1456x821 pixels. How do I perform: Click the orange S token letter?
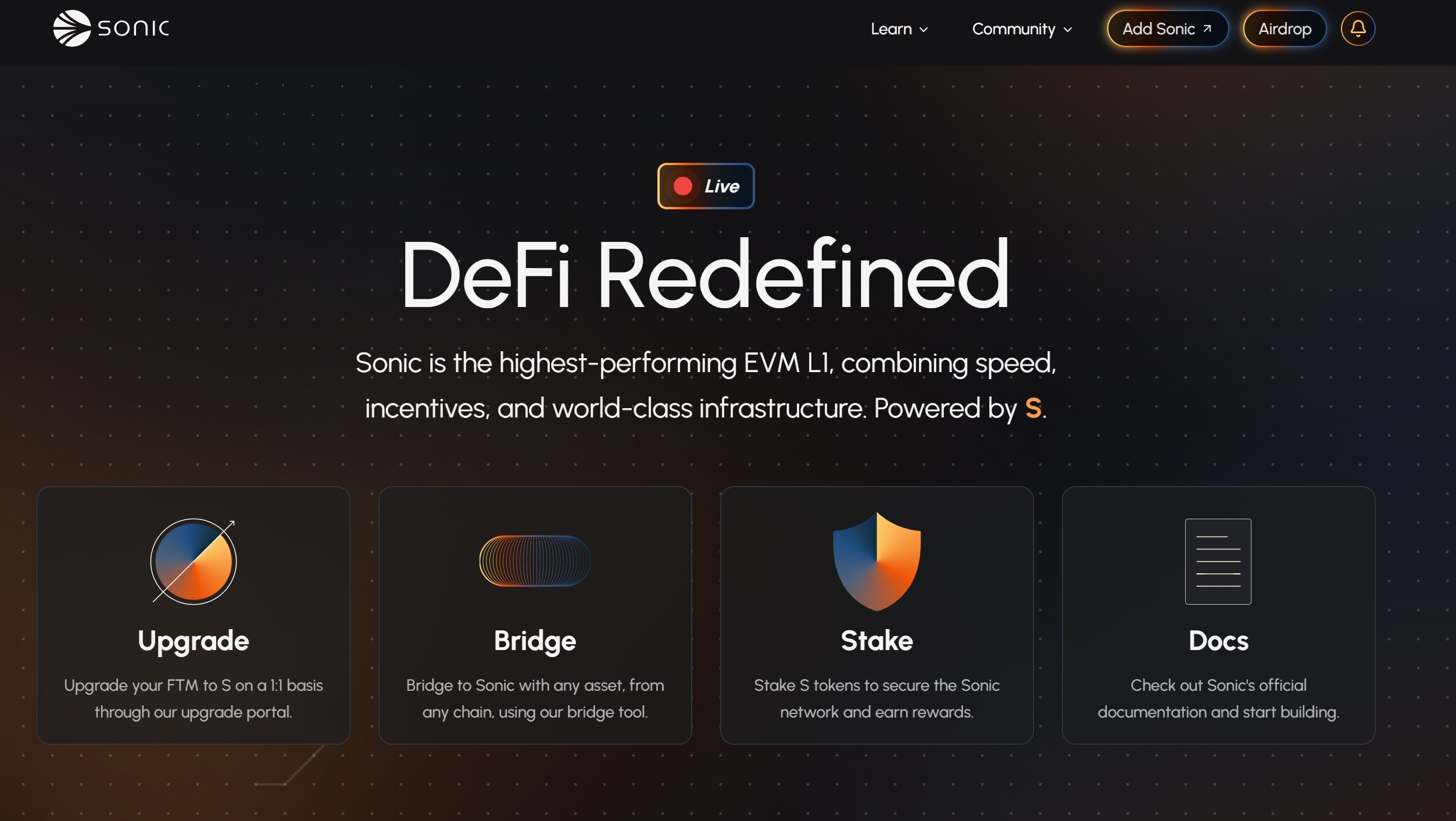(1033, 408)
